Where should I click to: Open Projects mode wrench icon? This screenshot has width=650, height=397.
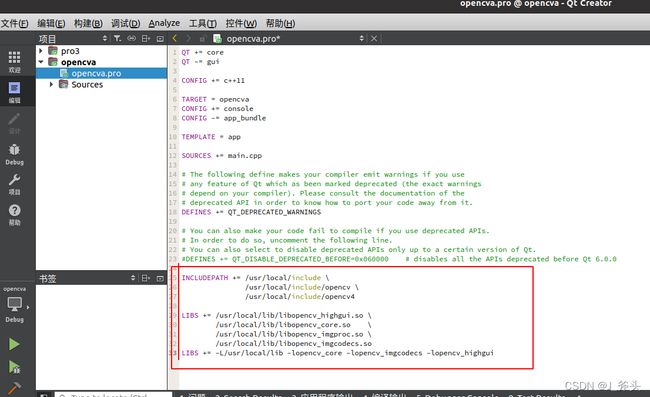click(x=15, y=184)
